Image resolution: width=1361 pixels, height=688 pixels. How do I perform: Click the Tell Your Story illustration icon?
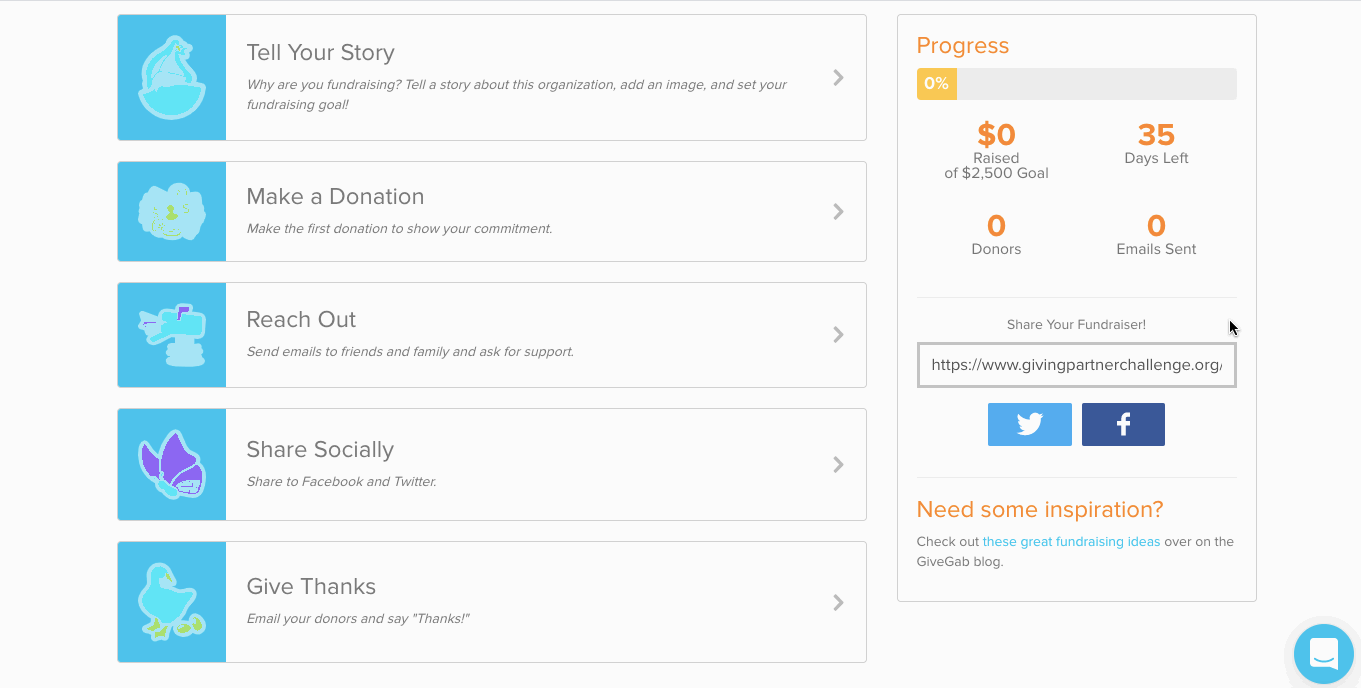coord(172,78)
